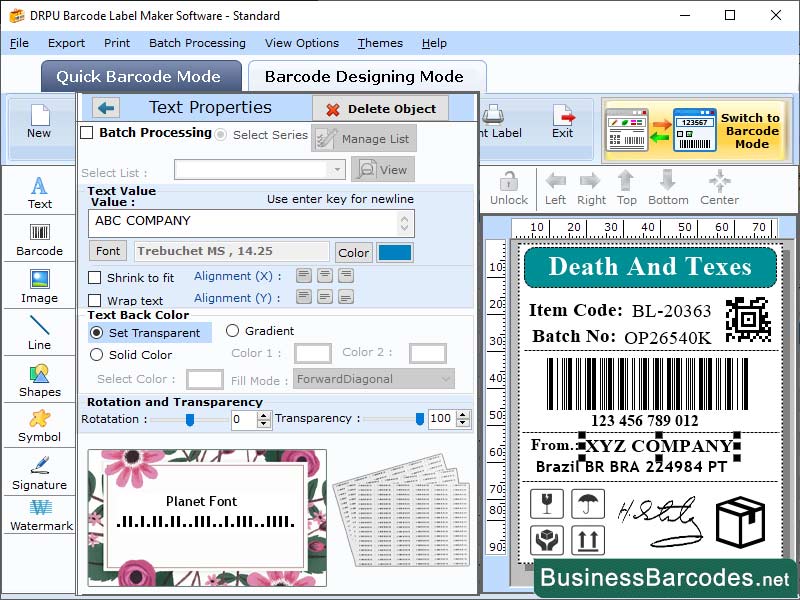Enable the Batch Processing checkbox
This screenshot has height=600, width=800.
[87, 133]
